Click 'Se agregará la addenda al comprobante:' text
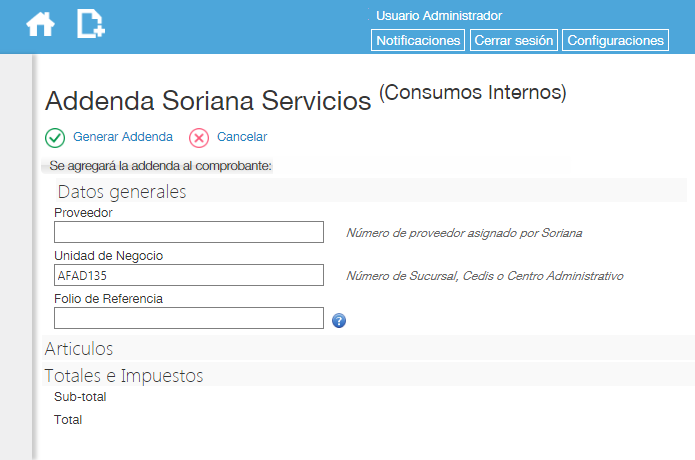The height and width of the screenshot is (460, 695). [x=160, y=166]
